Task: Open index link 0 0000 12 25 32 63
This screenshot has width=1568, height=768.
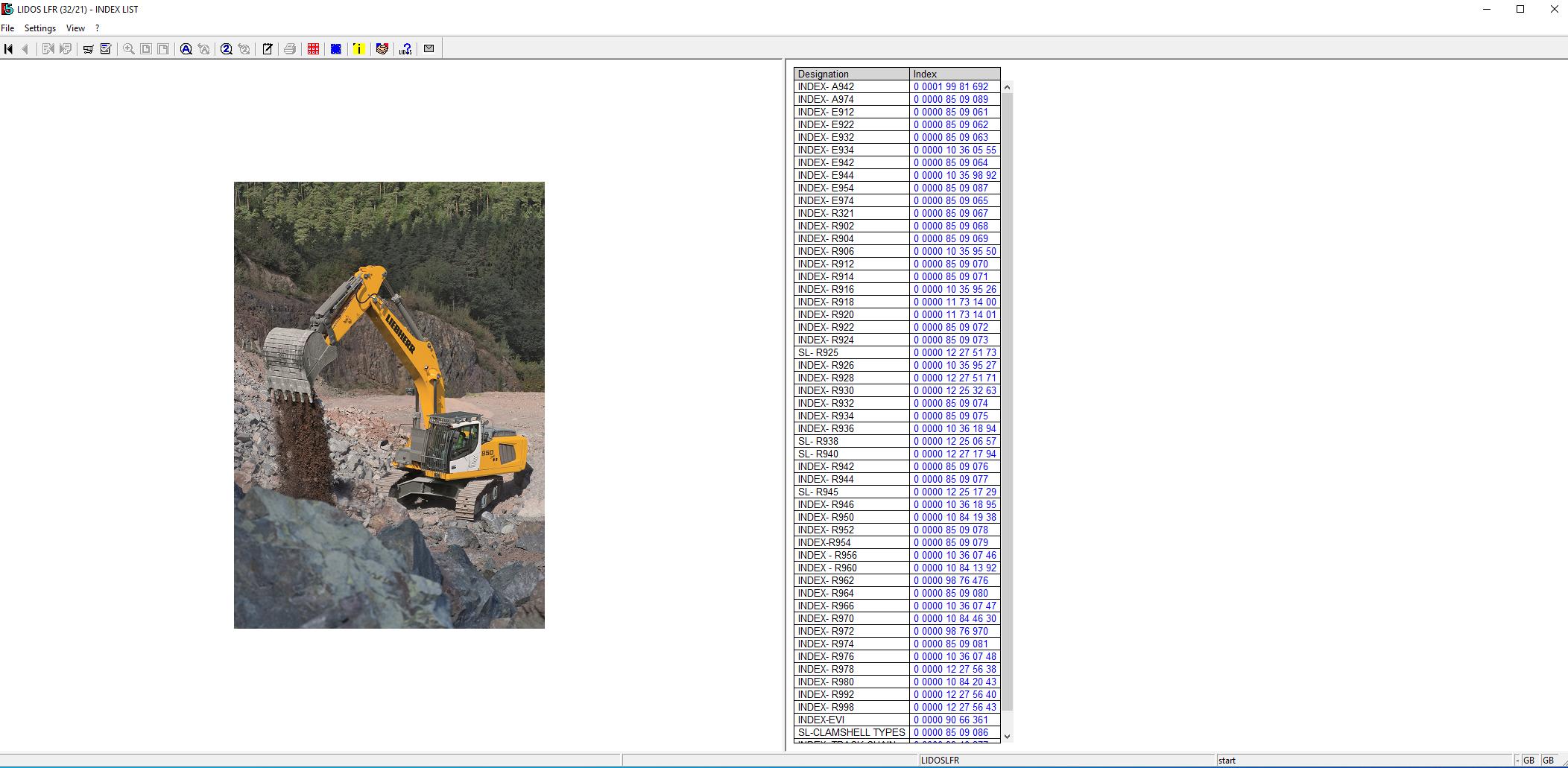Action: pos(955,390)
